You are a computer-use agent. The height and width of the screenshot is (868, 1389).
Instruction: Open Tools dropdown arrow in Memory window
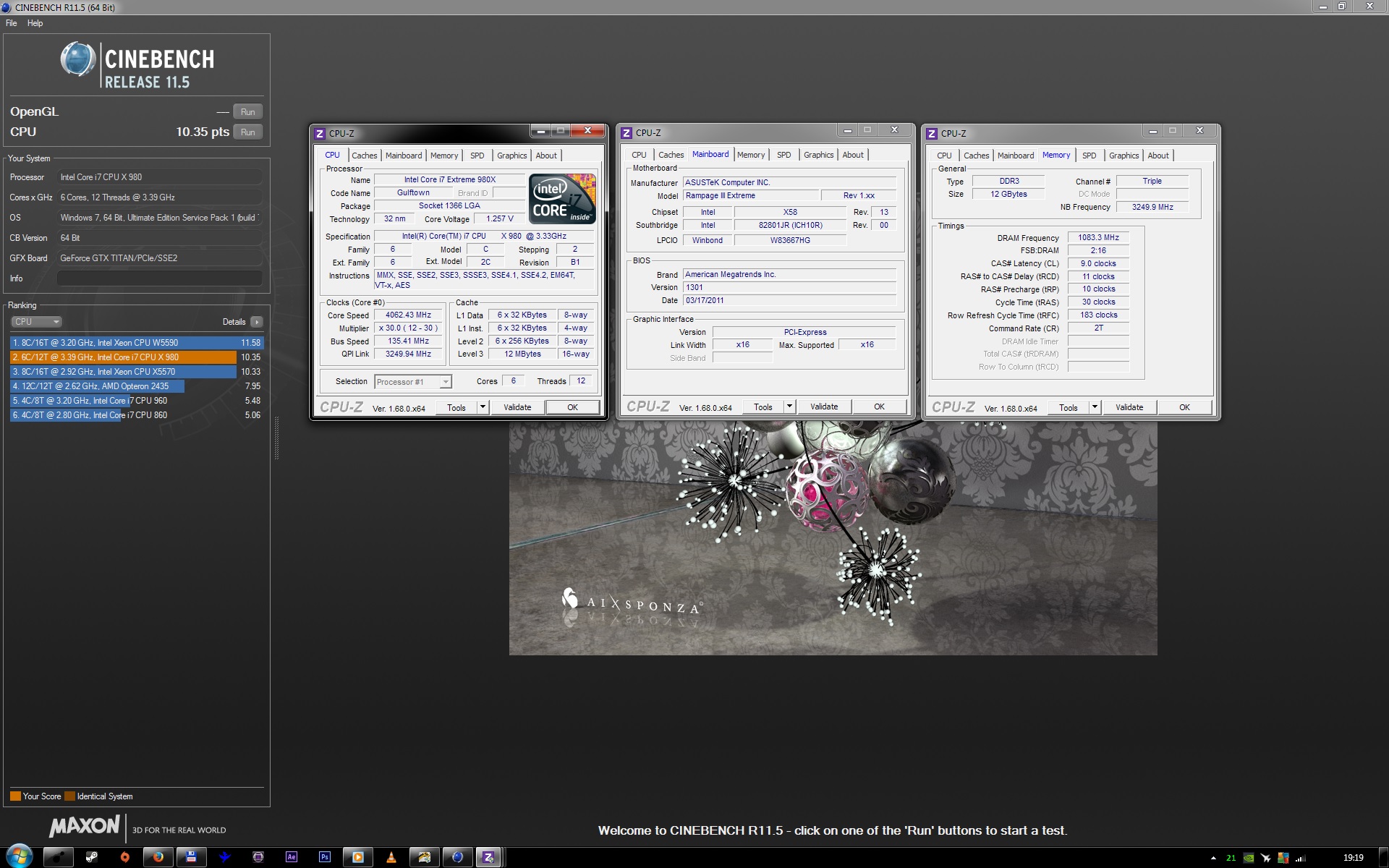click(x=1095, y=407)
